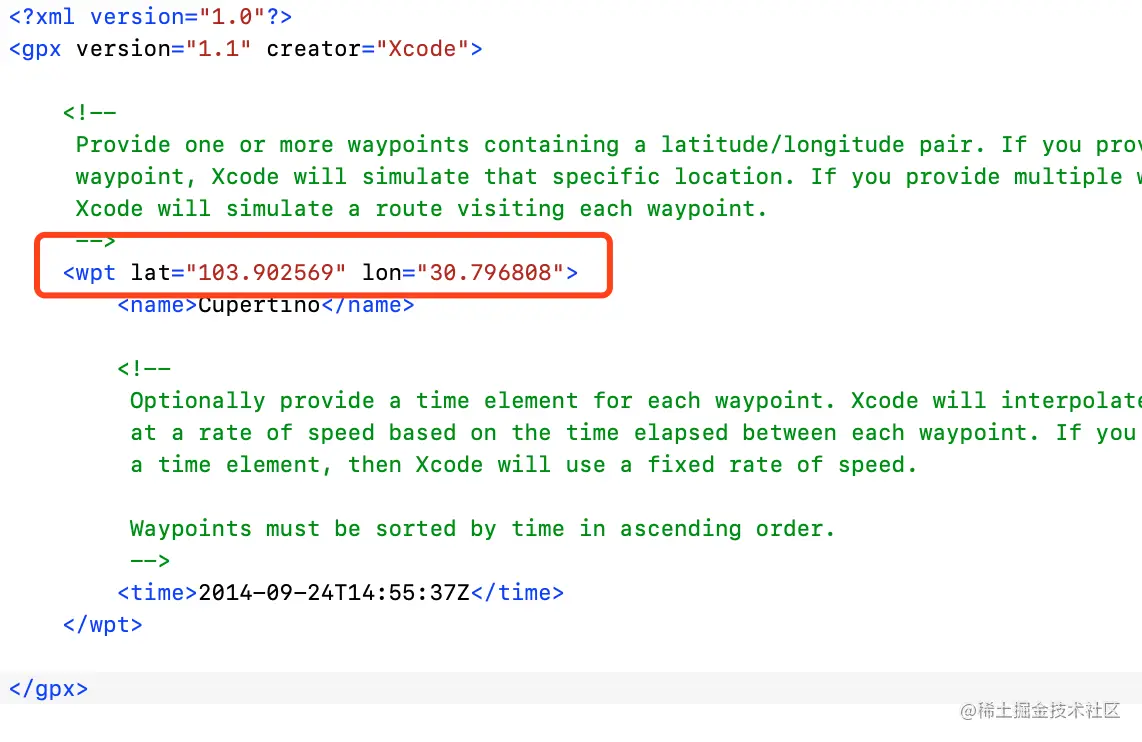Click the comment line beginning "waypoint, Xcode will simulate"
Image resolution: width=1142 pixels, height=742 pixels.
(608, 176)
